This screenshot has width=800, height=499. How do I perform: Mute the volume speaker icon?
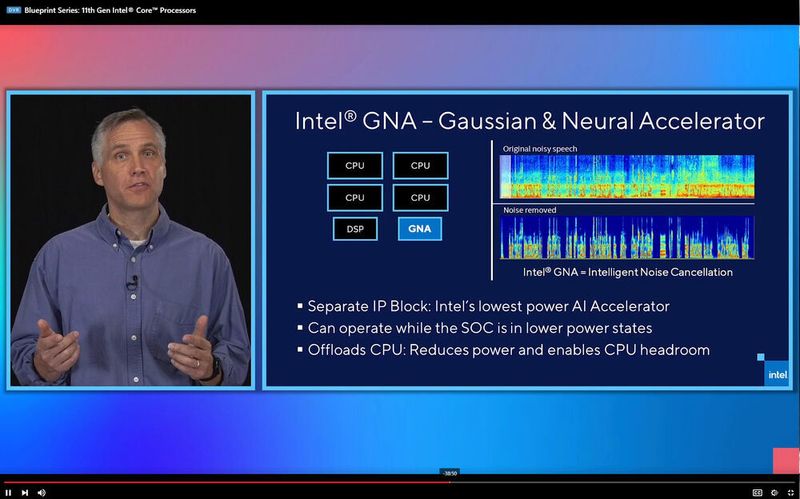(42, 492)
